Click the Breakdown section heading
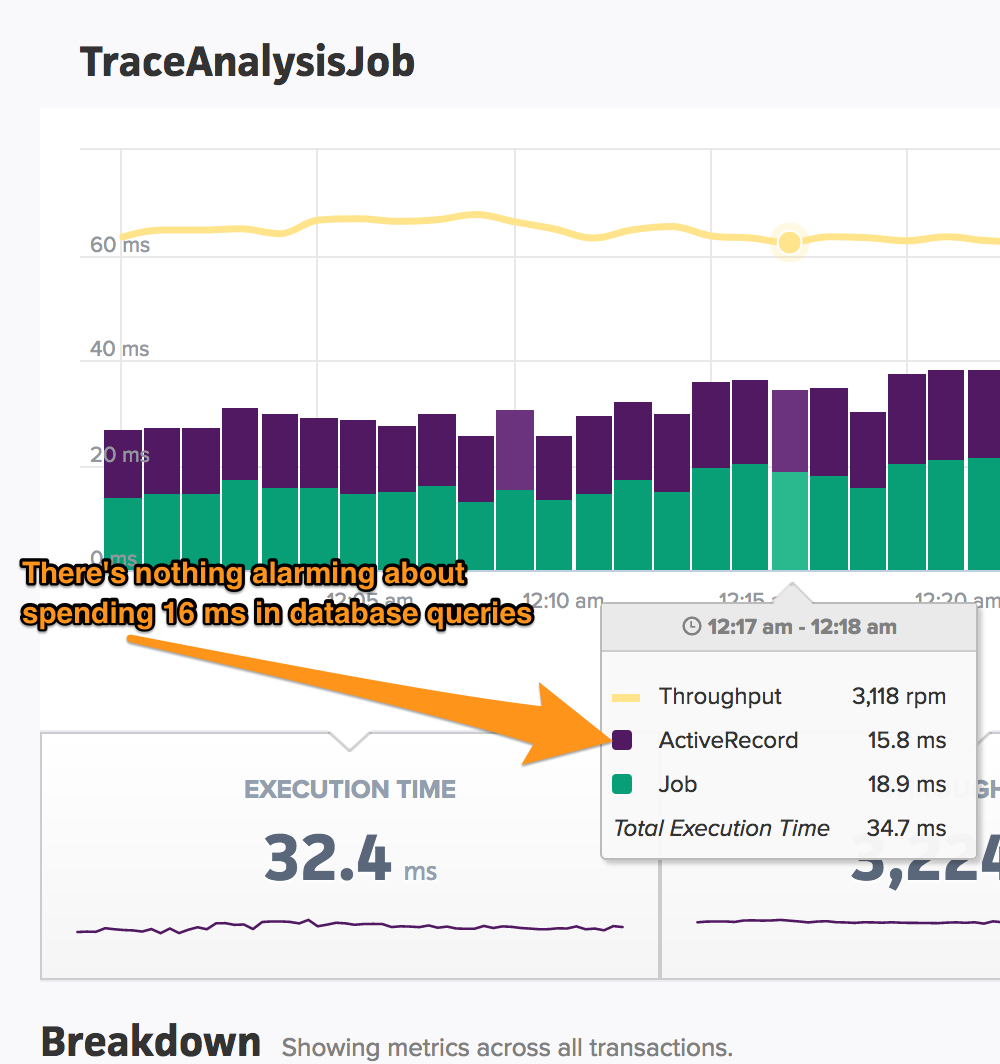Viewport: 1000px width, 1064px height. (x=151, y=1041)
